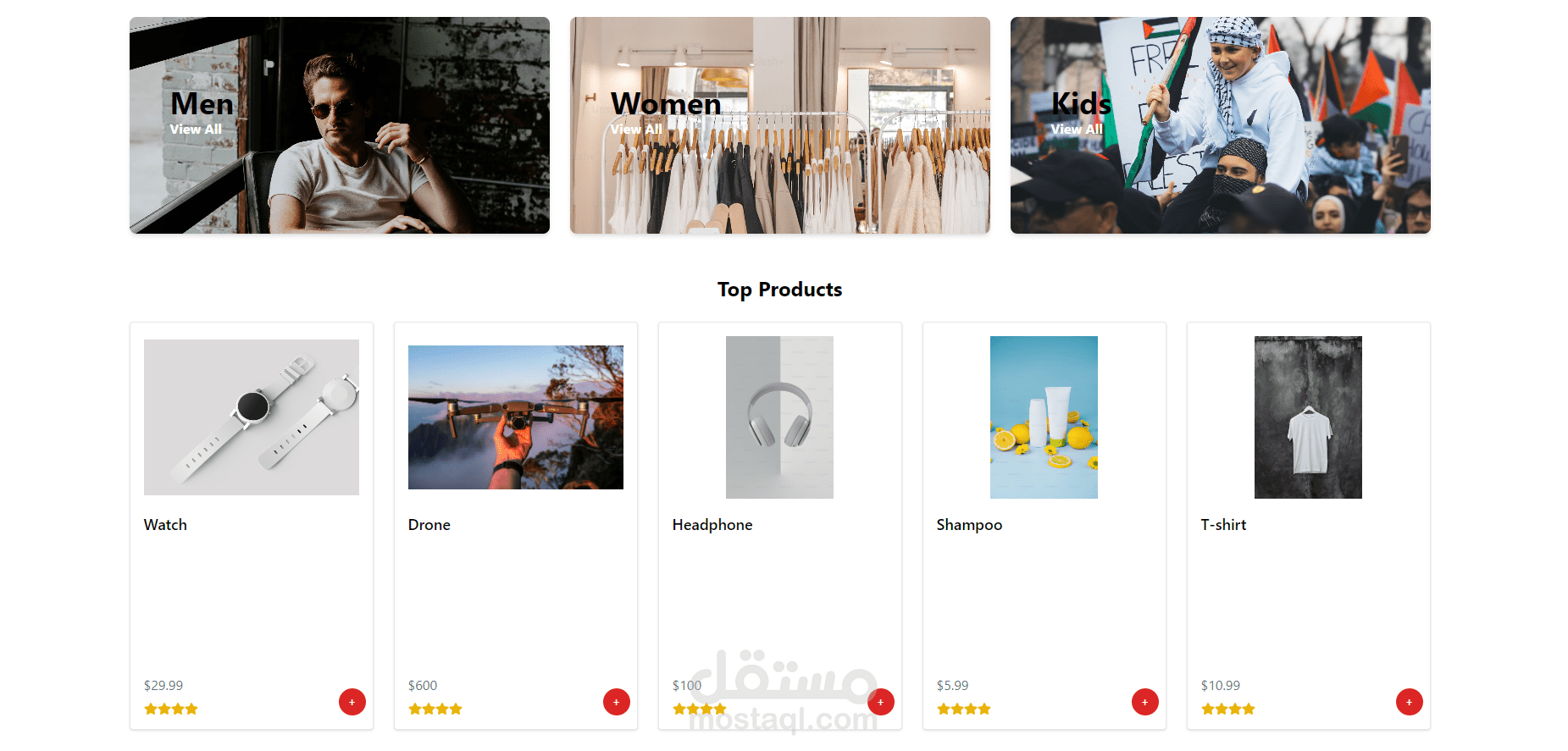The width and height of the screenshot is (1568, 751).
Task: Add the Drone using its red plus icon
Action: coord(617,702)
